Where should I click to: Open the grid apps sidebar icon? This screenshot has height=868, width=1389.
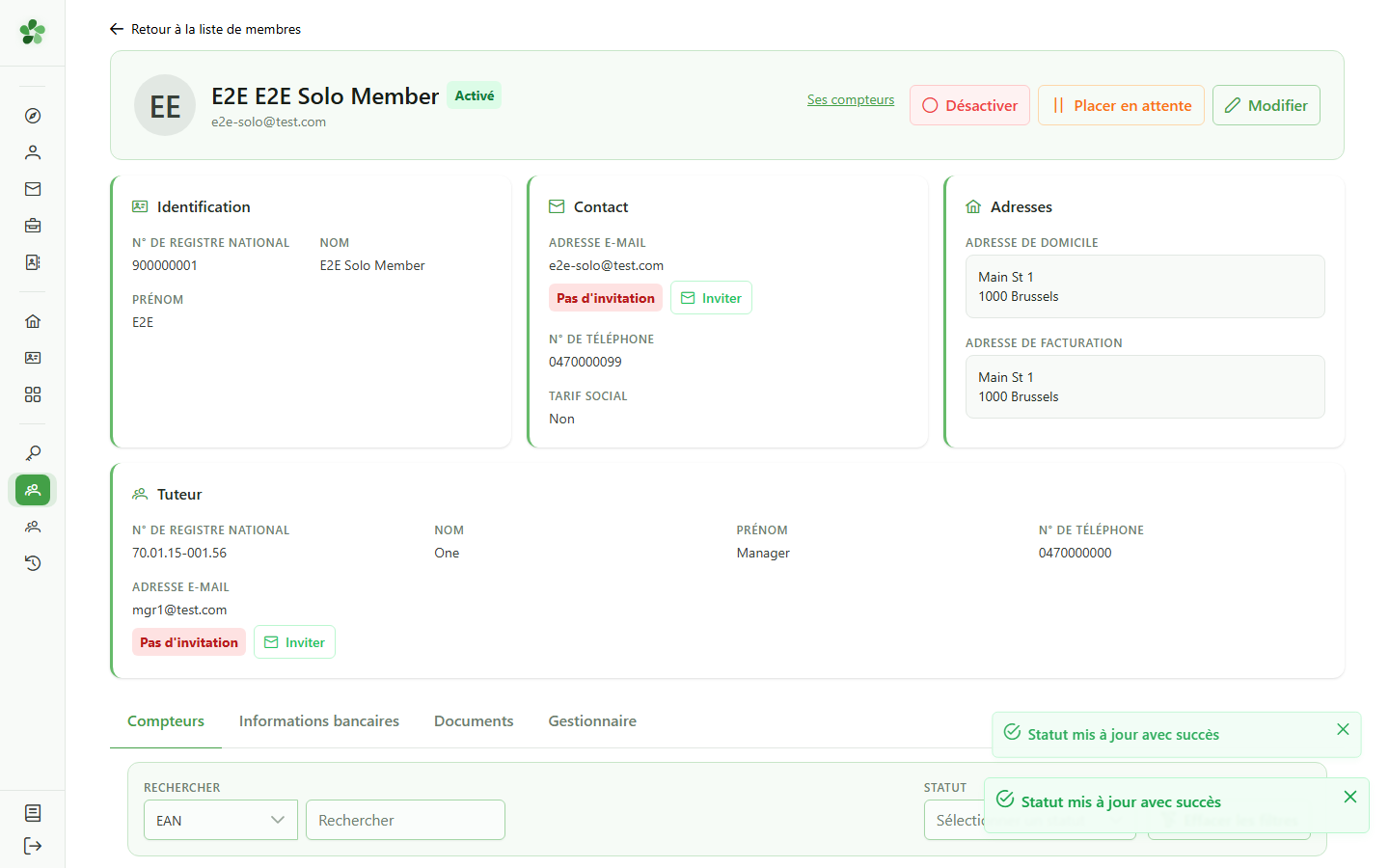coord(33,394)
